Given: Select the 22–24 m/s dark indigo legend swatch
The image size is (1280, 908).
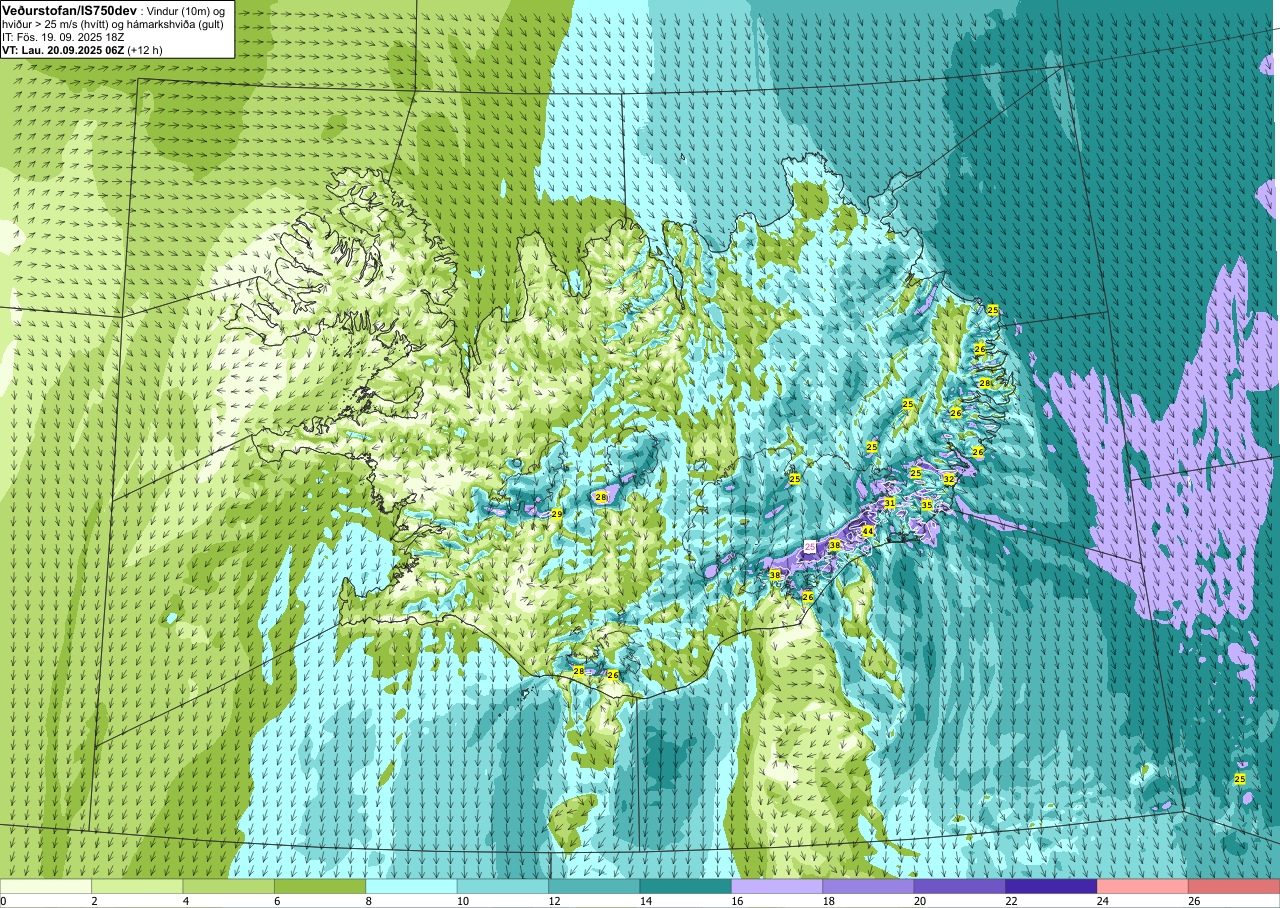Looking at the screenshot, I should click(1052, 886).
